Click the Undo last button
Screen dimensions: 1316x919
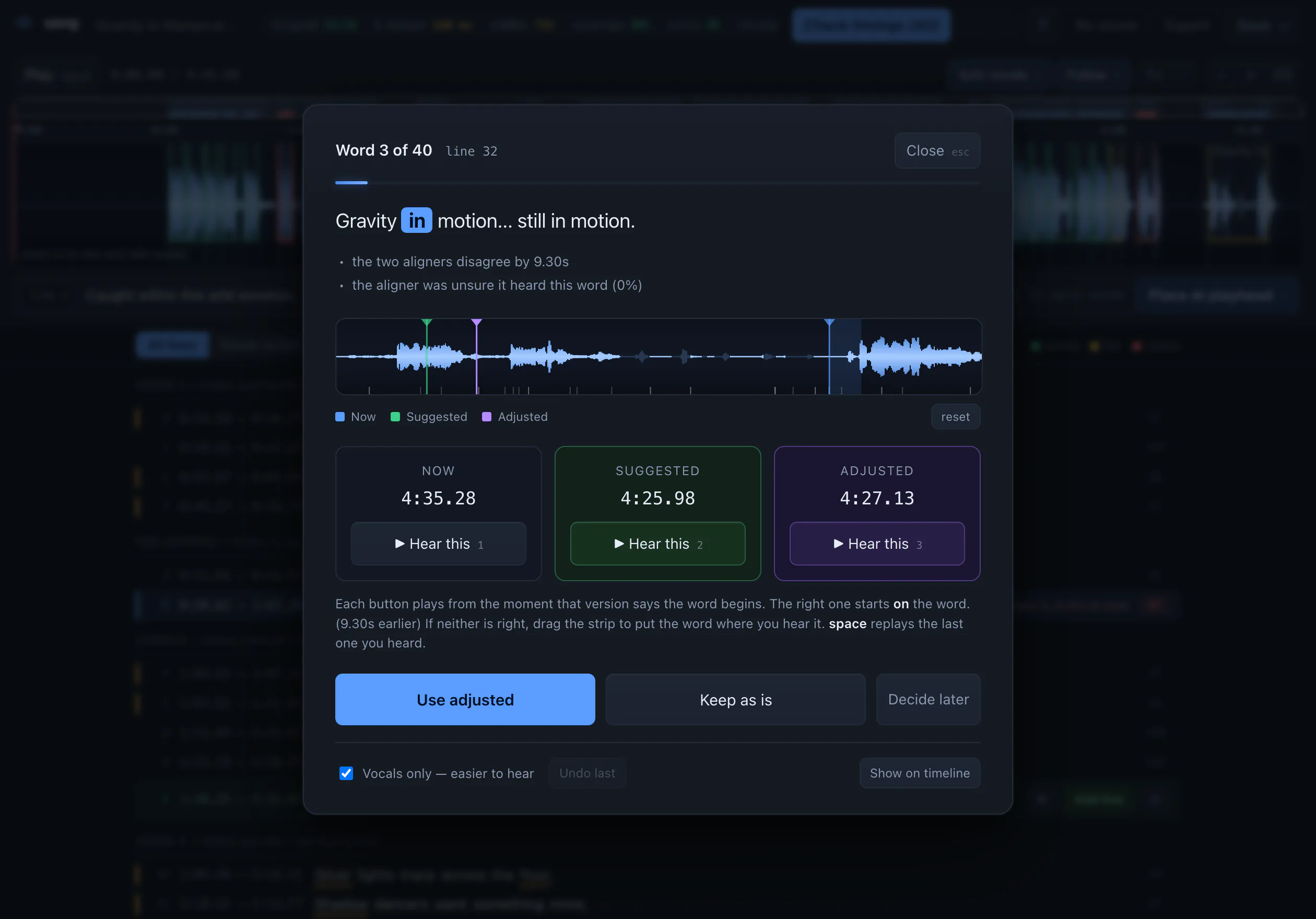587,773
